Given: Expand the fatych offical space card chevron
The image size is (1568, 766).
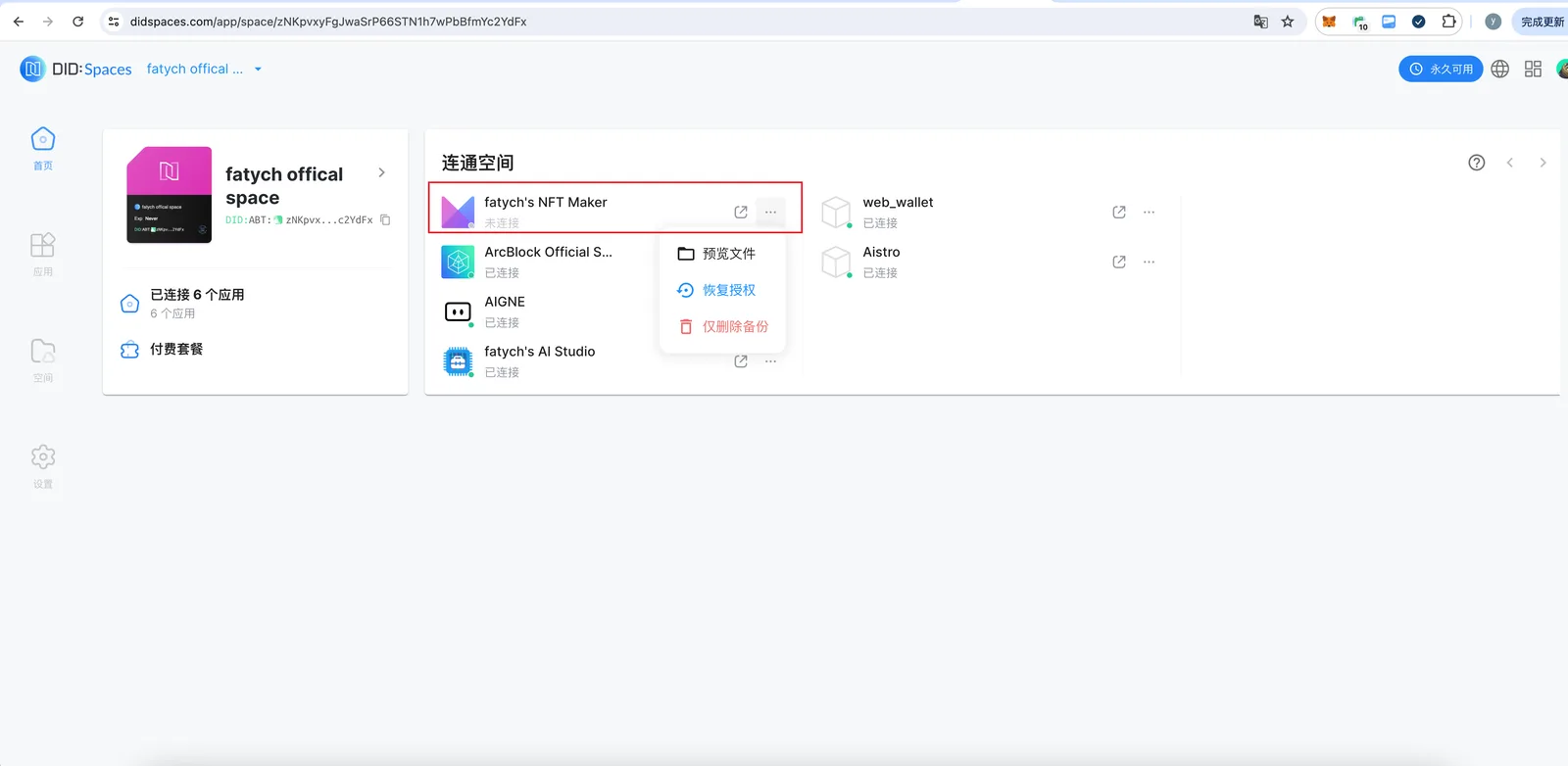Looking at the screenshot, I should point(381,172).
